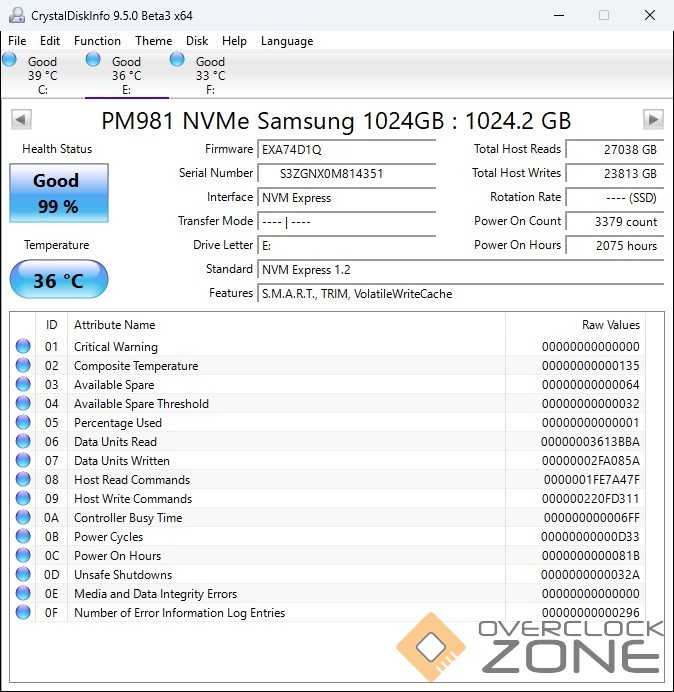
Task: Click status icon for Data Units Written
Action: tap(23, 460)
